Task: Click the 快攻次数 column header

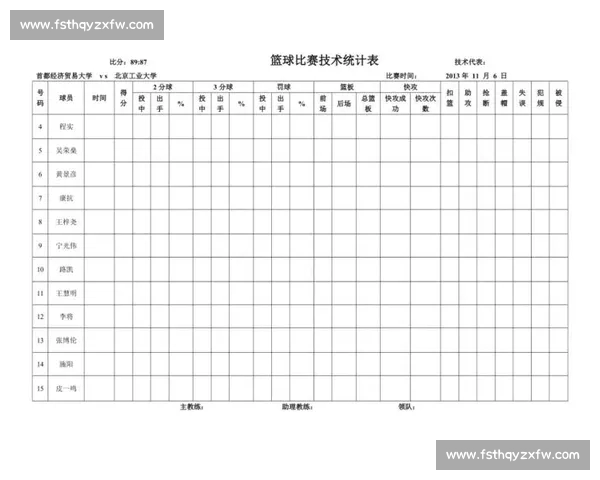Action: [x=426, y=104]
